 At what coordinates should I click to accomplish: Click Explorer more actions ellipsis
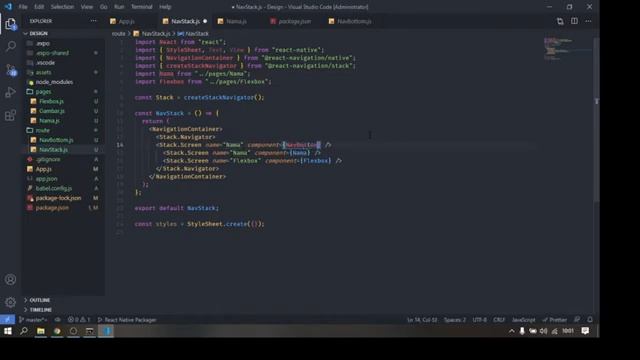[x=93, y=21]
